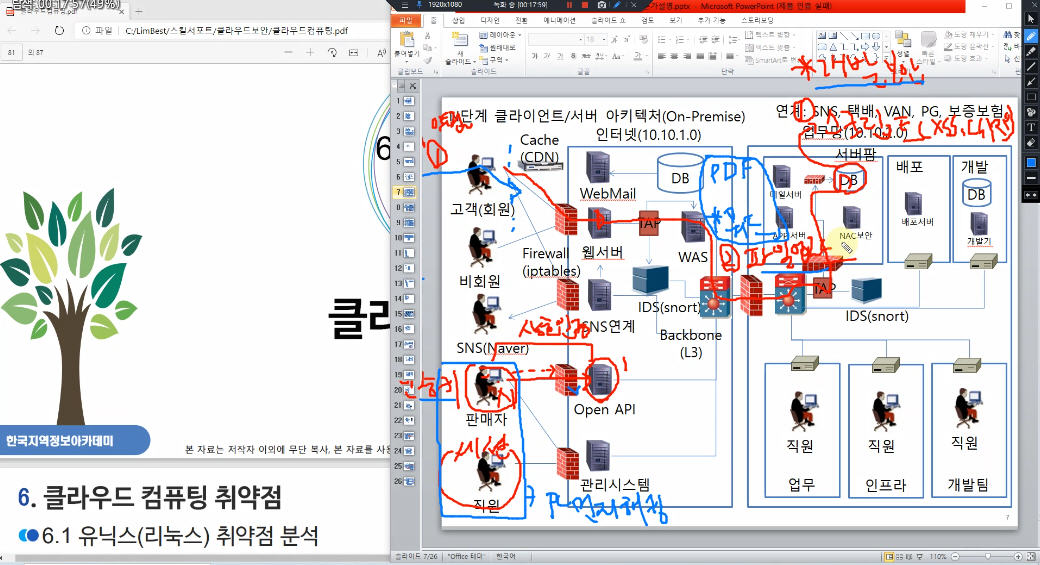Click the pen draw icon in recorder bar
The width and height of the screenshot is (1040, 565).
(617, 5)
